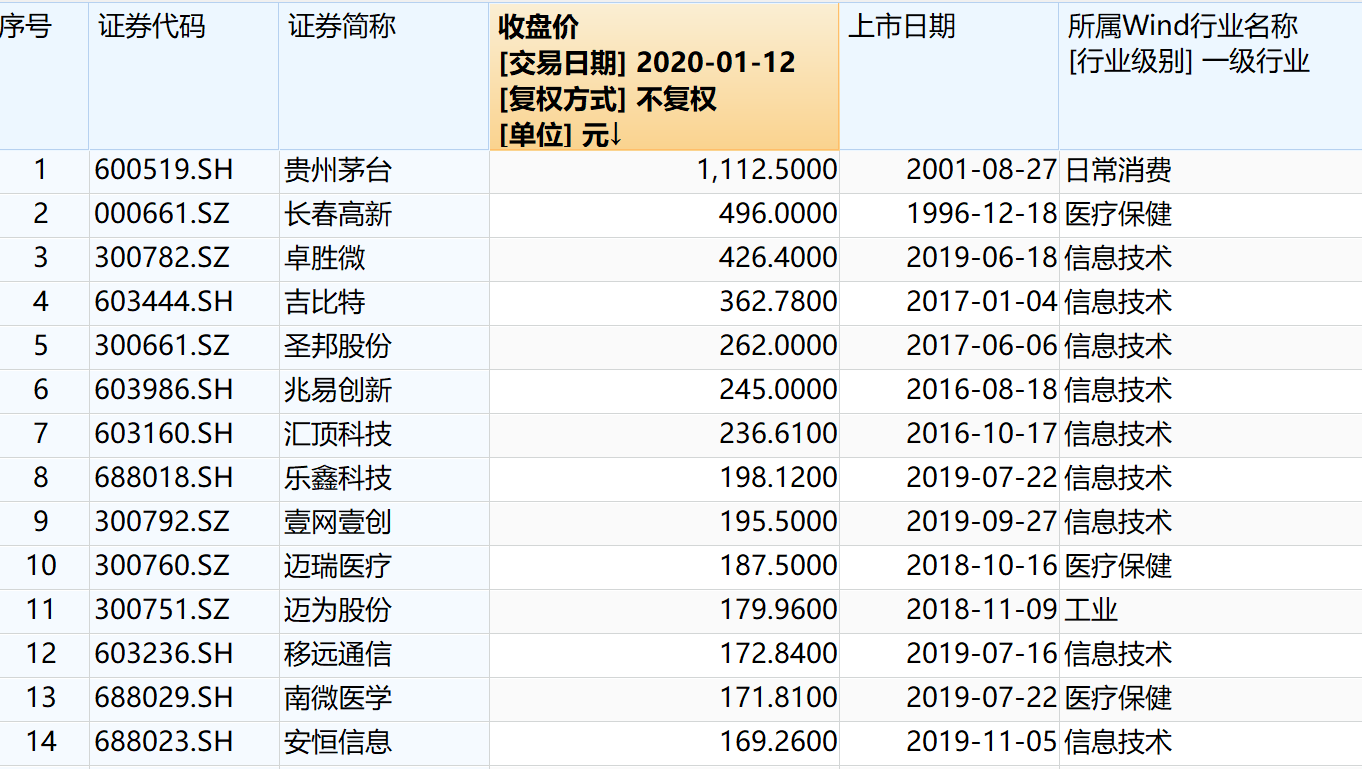Click stock name 长春高新
The image size is (1362, 769).
click(338, 214)
